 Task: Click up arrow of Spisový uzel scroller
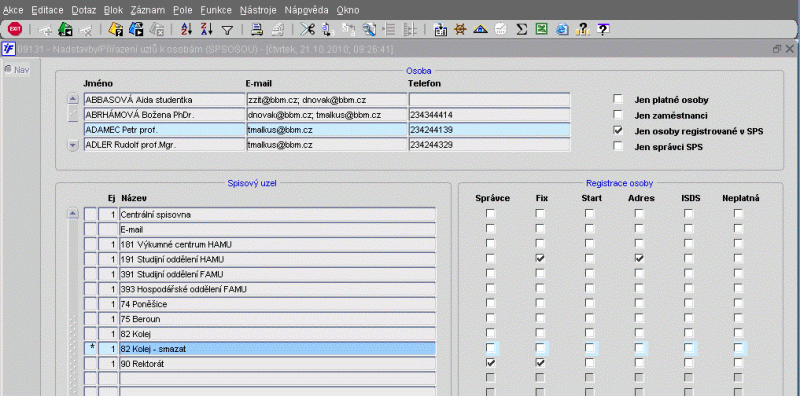73,214
